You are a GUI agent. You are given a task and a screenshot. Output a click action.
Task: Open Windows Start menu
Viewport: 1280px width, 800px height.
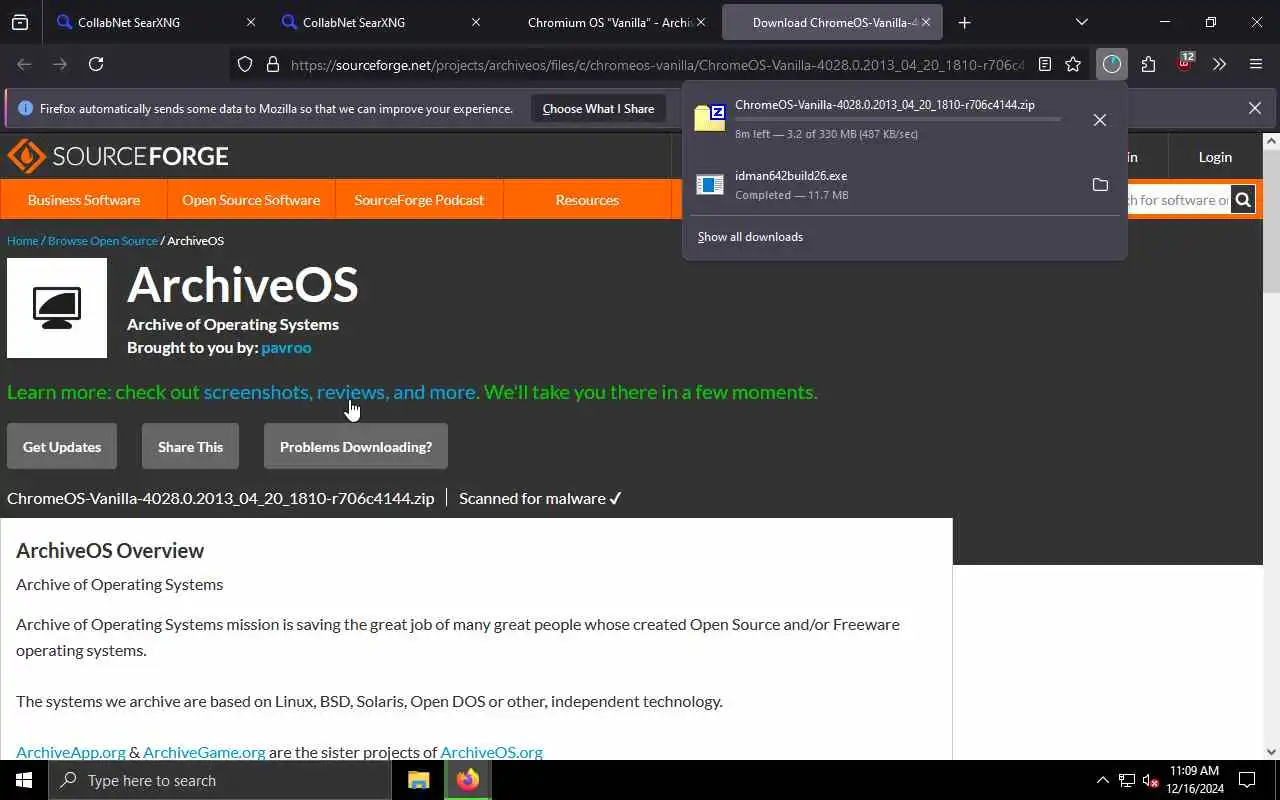point(24,780)
